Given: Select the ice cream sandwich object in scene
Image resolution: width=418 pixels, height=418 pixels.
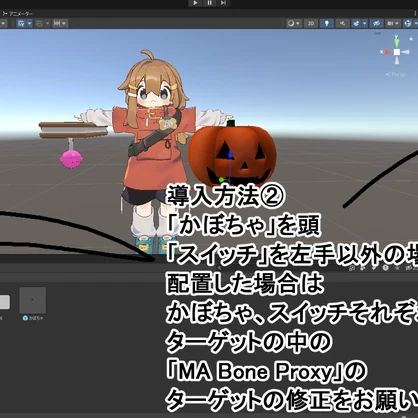Looking at the screenshot, I should click(x=73, y=130).
